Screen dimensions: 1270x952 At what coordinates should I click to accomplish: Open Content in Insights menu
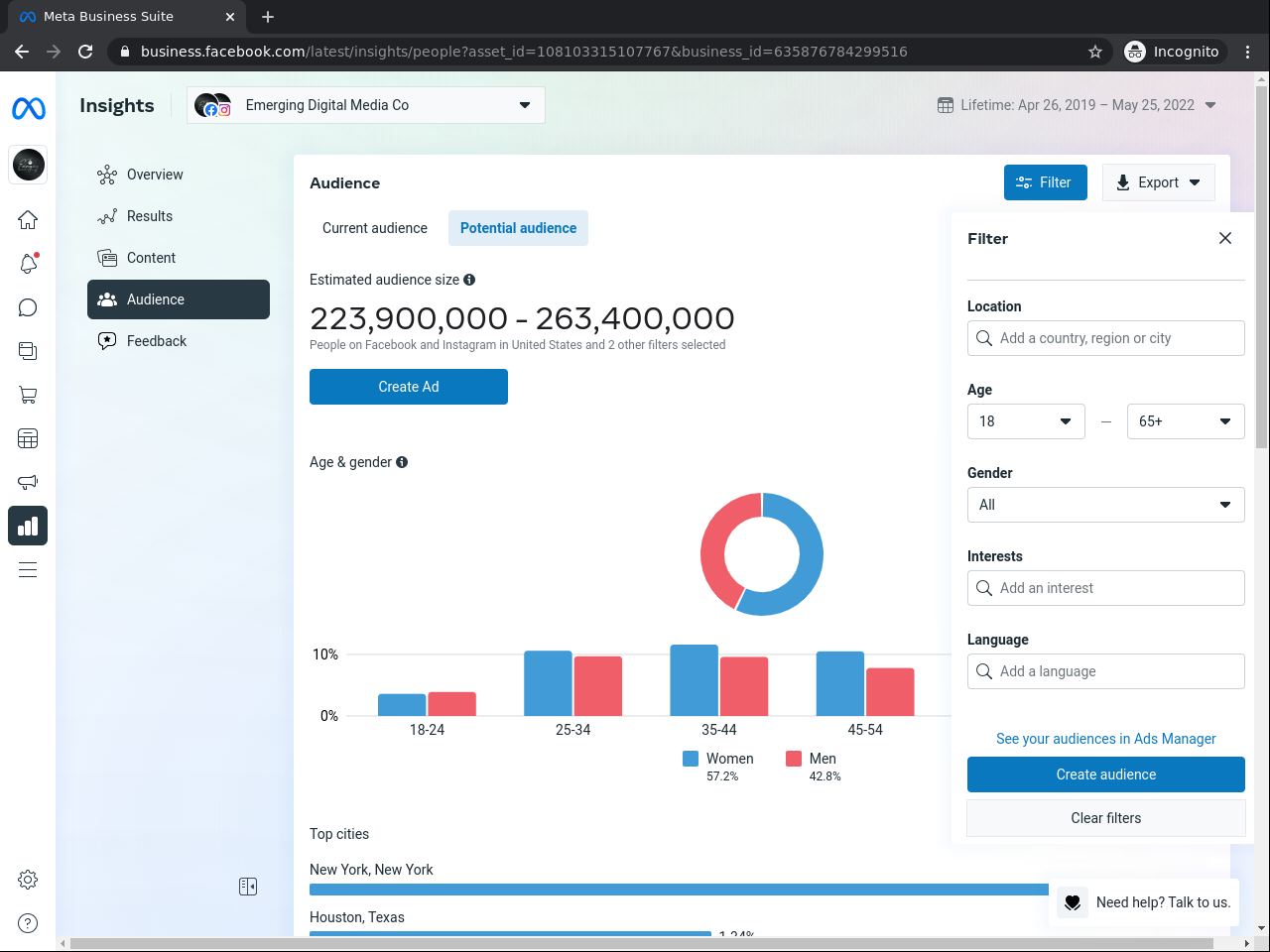point(179,258)
